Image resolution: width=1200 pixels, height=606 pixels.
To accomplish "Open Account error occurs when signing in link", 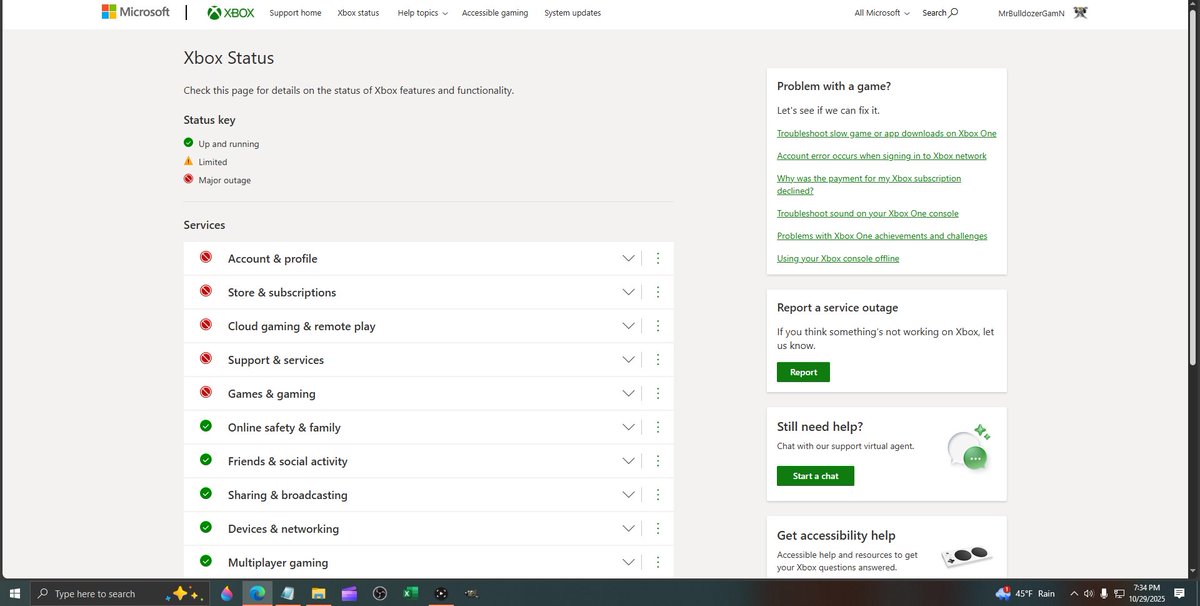I will (882, 156).
